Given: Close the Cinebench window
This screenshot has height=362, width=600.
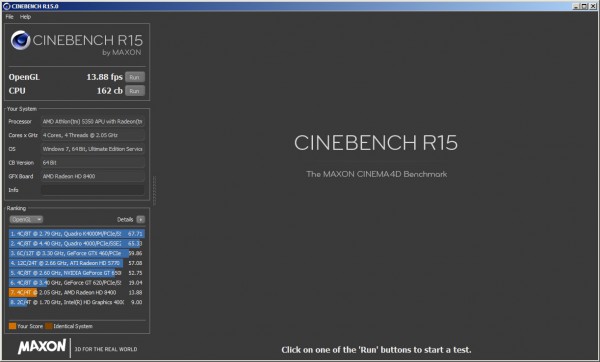Looking at the screenshot, I should (x=592, y=6).
